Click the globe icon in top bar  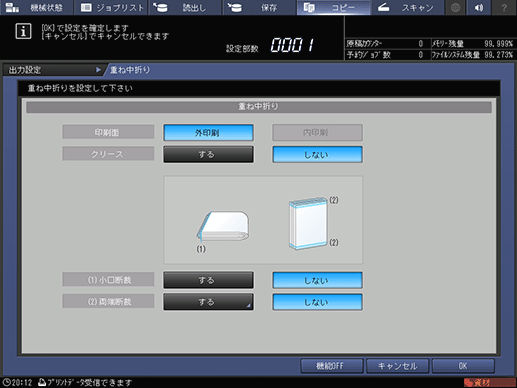pyautogui.click(x=455, y=7)
